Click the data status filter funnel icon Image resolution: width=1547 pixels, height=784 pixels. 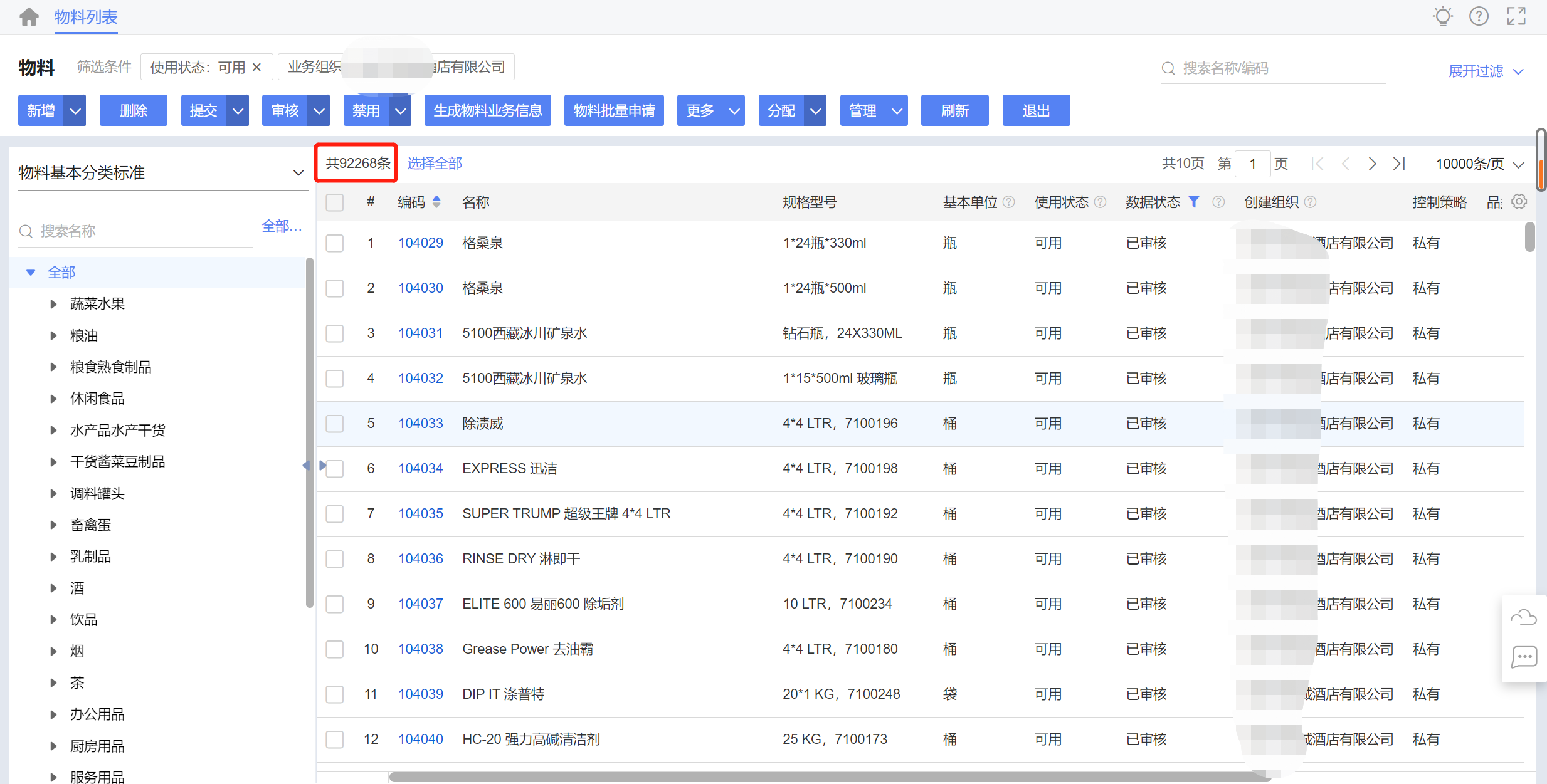pyautogui.click(x=1194, y=202)
